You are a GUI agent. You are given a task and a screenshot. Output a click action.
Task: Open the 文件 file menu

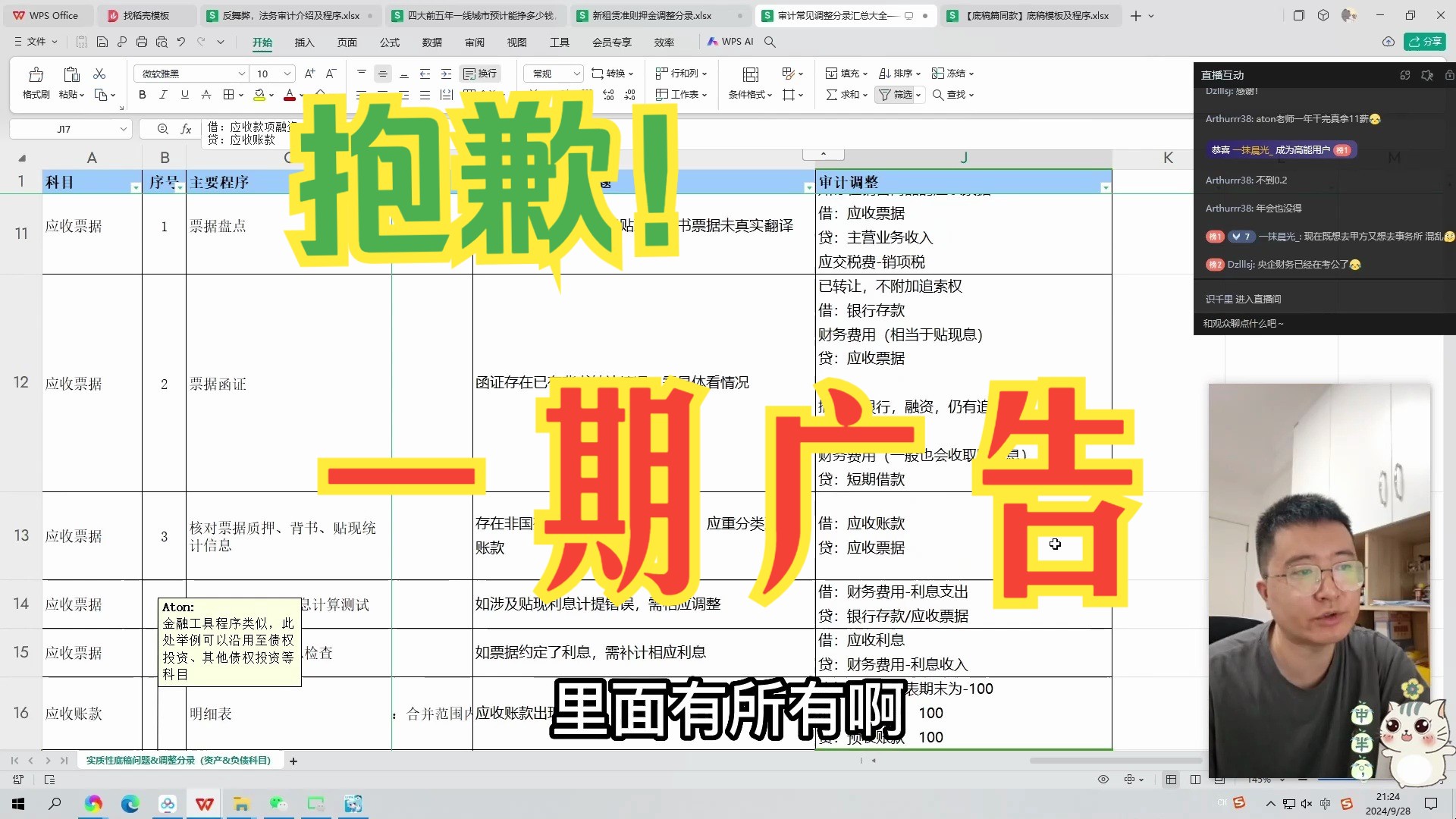[x=36, y=42]
